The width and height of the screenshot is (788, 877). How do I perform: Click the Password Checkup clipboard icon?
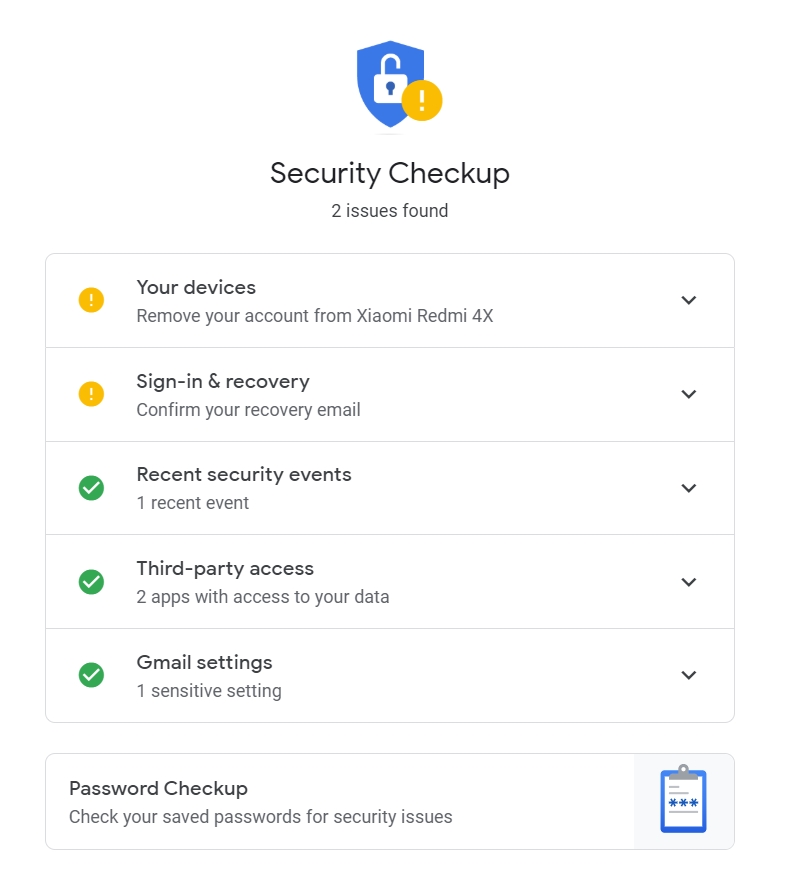pyautogui.click(x=683, y=800)
